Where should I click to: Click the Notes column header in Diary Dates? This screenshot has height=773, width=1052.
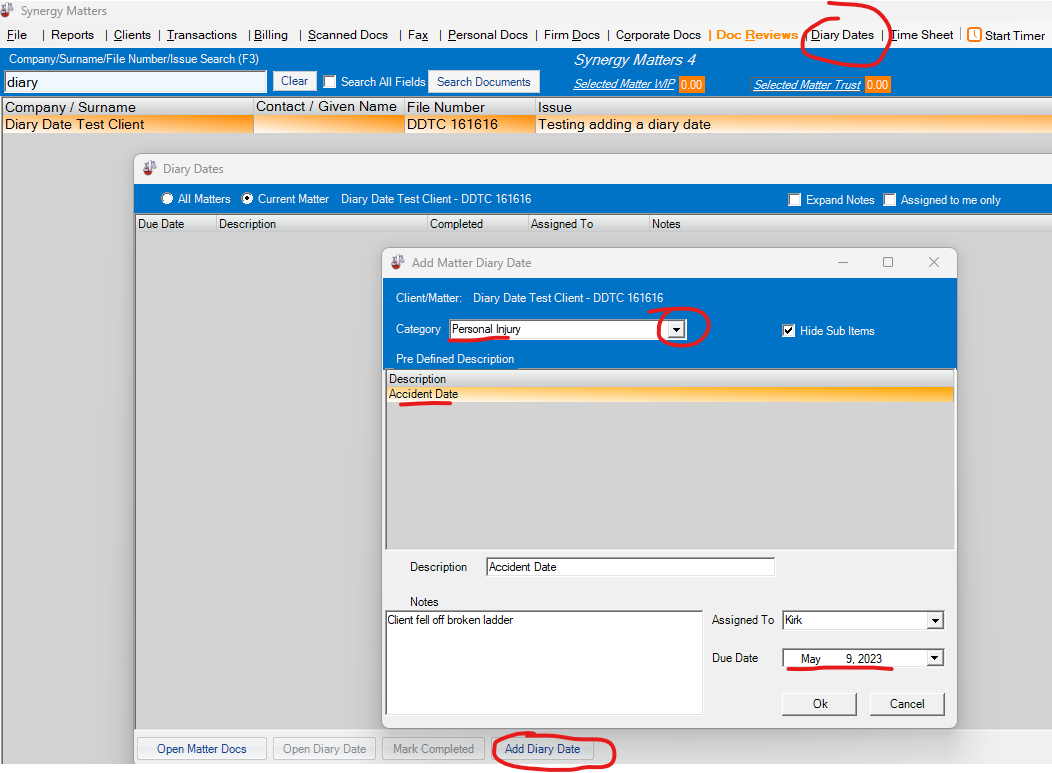850,224
